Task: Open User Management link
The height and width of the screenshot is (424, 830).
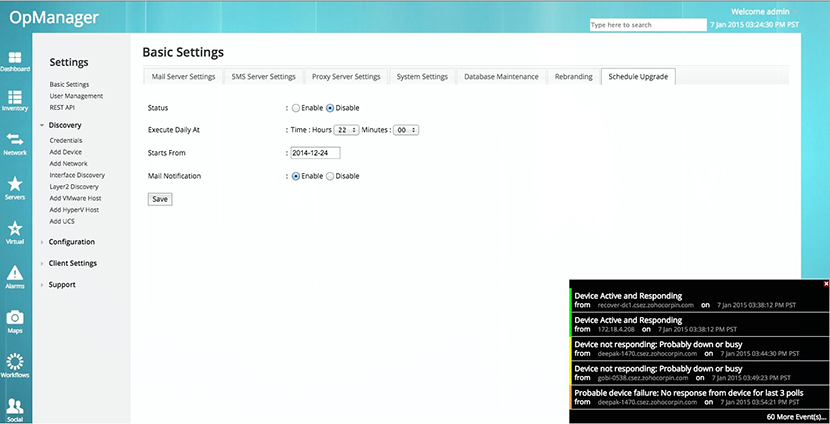Action: click(x=76, y=96)
